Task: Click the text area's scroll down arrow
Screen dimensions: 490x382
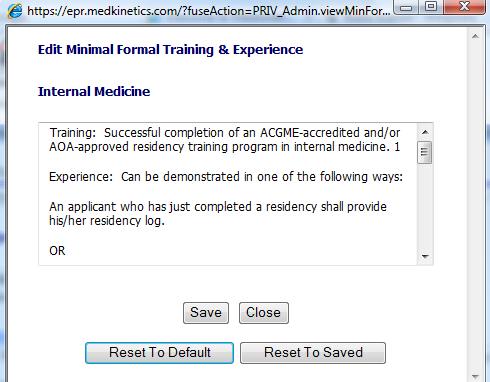Action: pos(425,256)
